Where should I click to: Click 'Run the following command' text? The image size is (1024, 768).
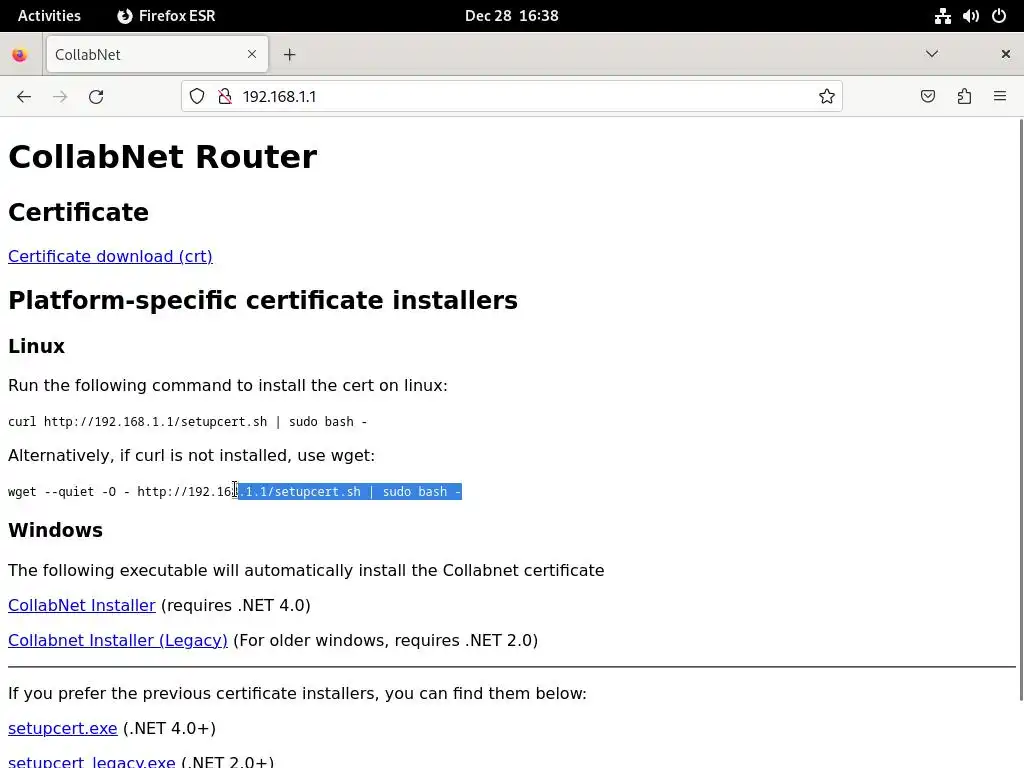click(228, 385)
